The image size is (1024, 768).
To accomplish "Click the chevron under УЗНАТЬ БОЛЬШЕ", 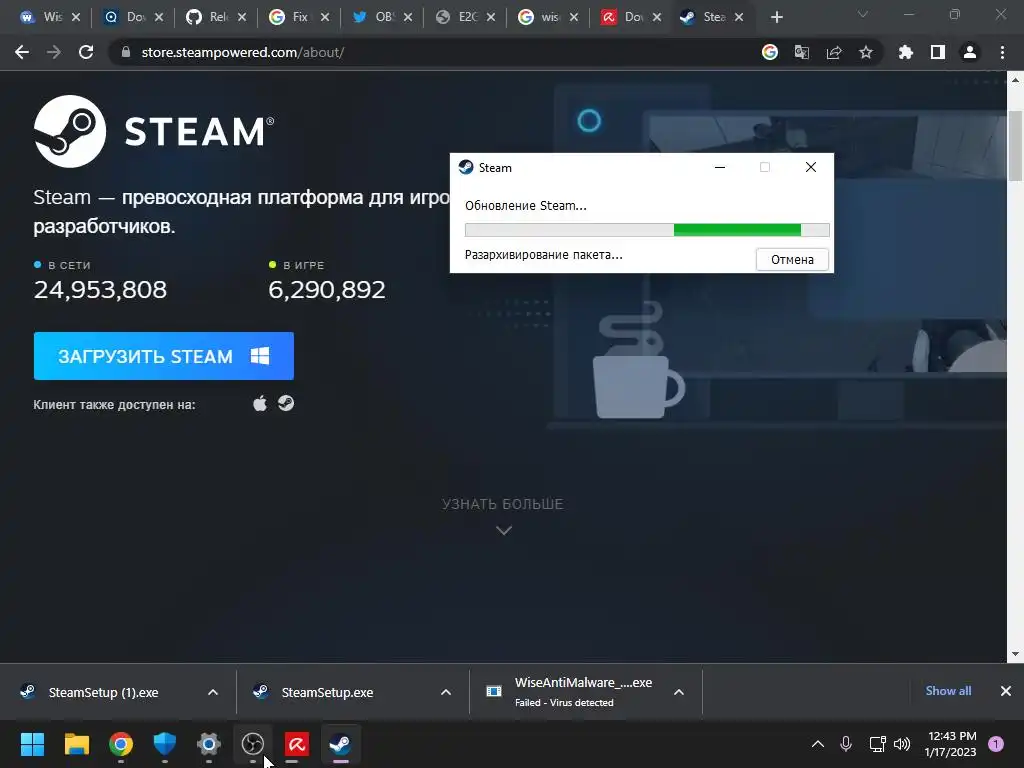I will pos(504,530).
